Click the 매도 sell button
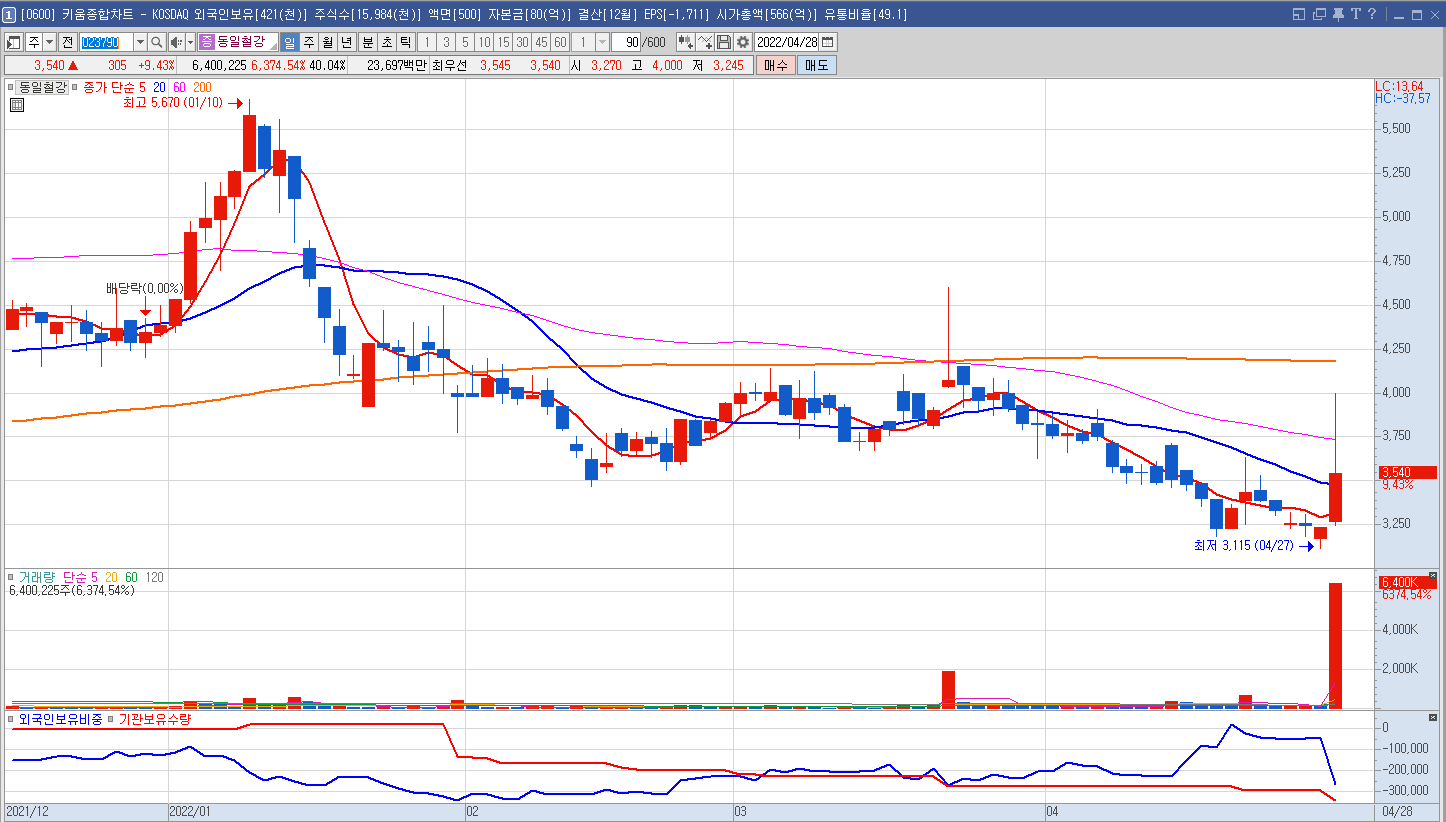 click(816, 65)
